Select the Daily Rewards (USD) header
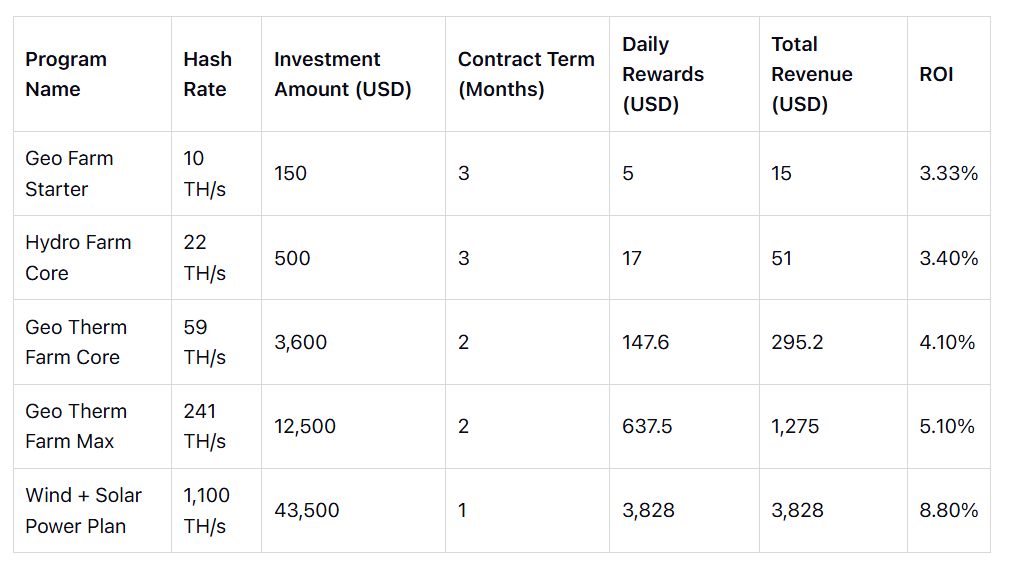 663,74
